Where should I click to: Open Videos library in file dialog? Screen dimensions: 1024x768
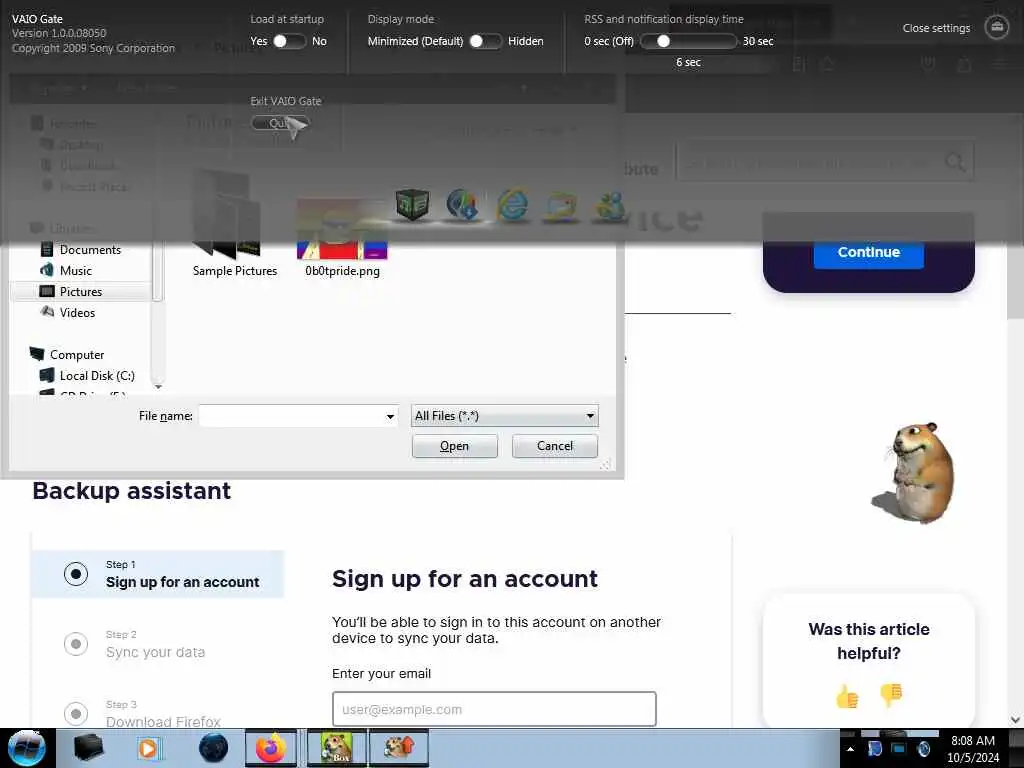(77, 312)
